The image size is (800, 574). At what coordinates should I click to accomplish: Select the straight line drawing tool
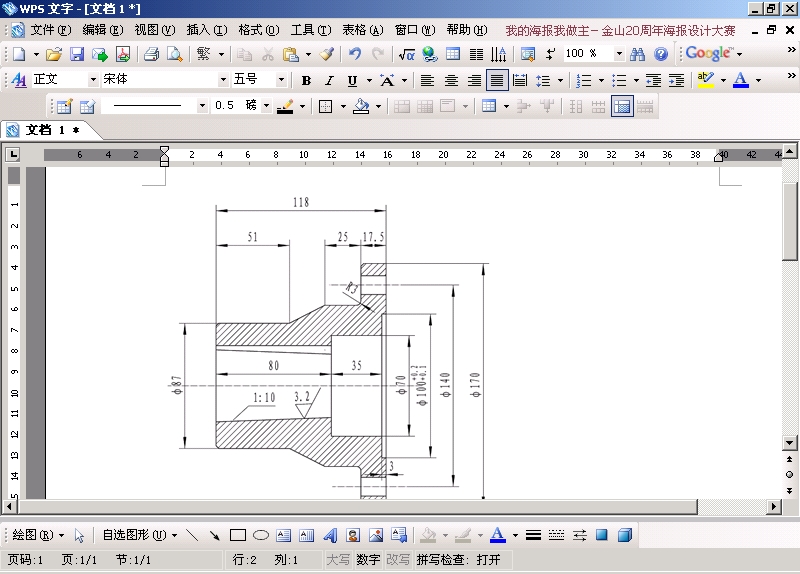point(192,535)
